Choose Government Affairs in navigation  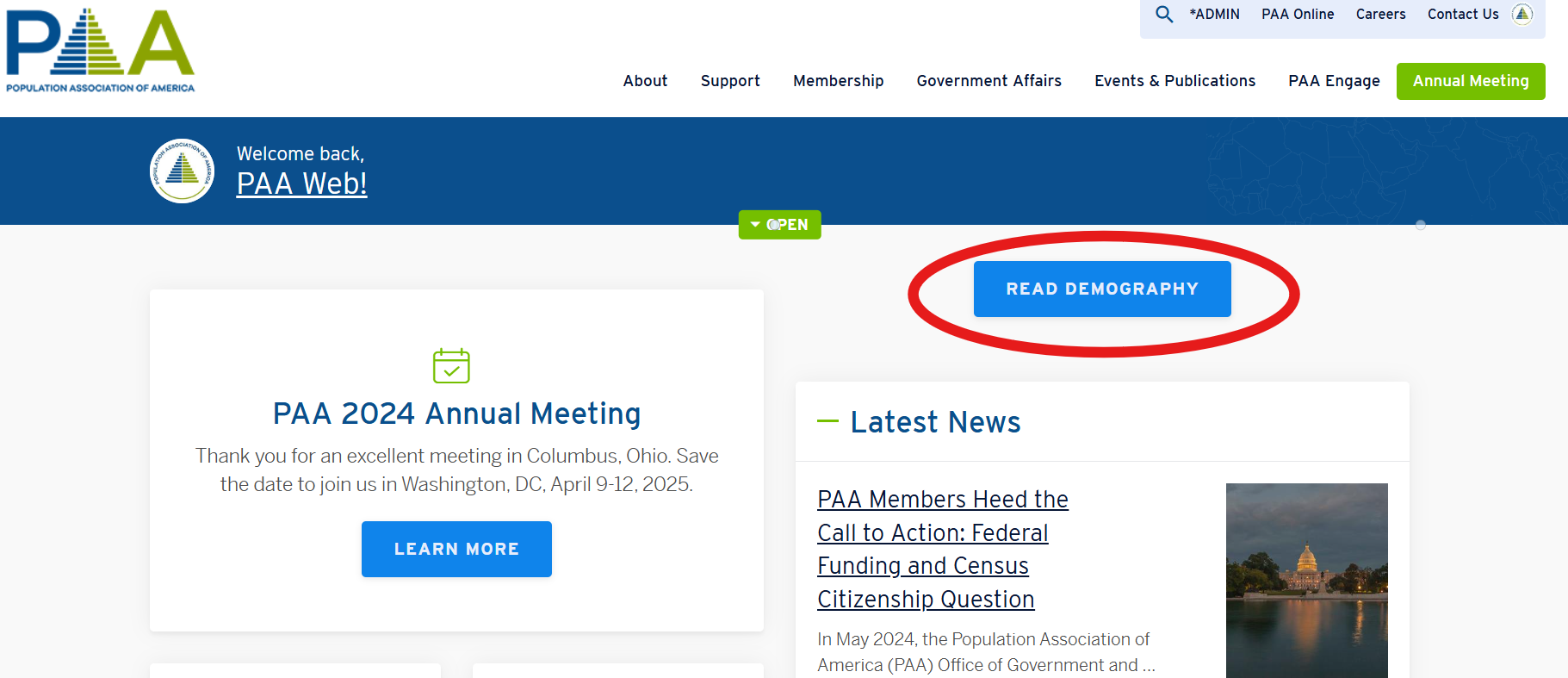tap(989, 81)
